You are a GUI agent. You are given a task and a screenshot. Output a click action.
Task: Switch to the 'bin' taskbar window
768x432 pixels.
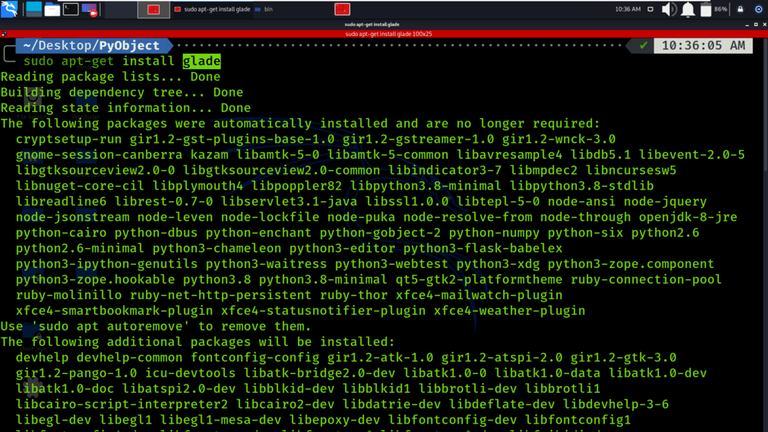[x=264, y=9]
